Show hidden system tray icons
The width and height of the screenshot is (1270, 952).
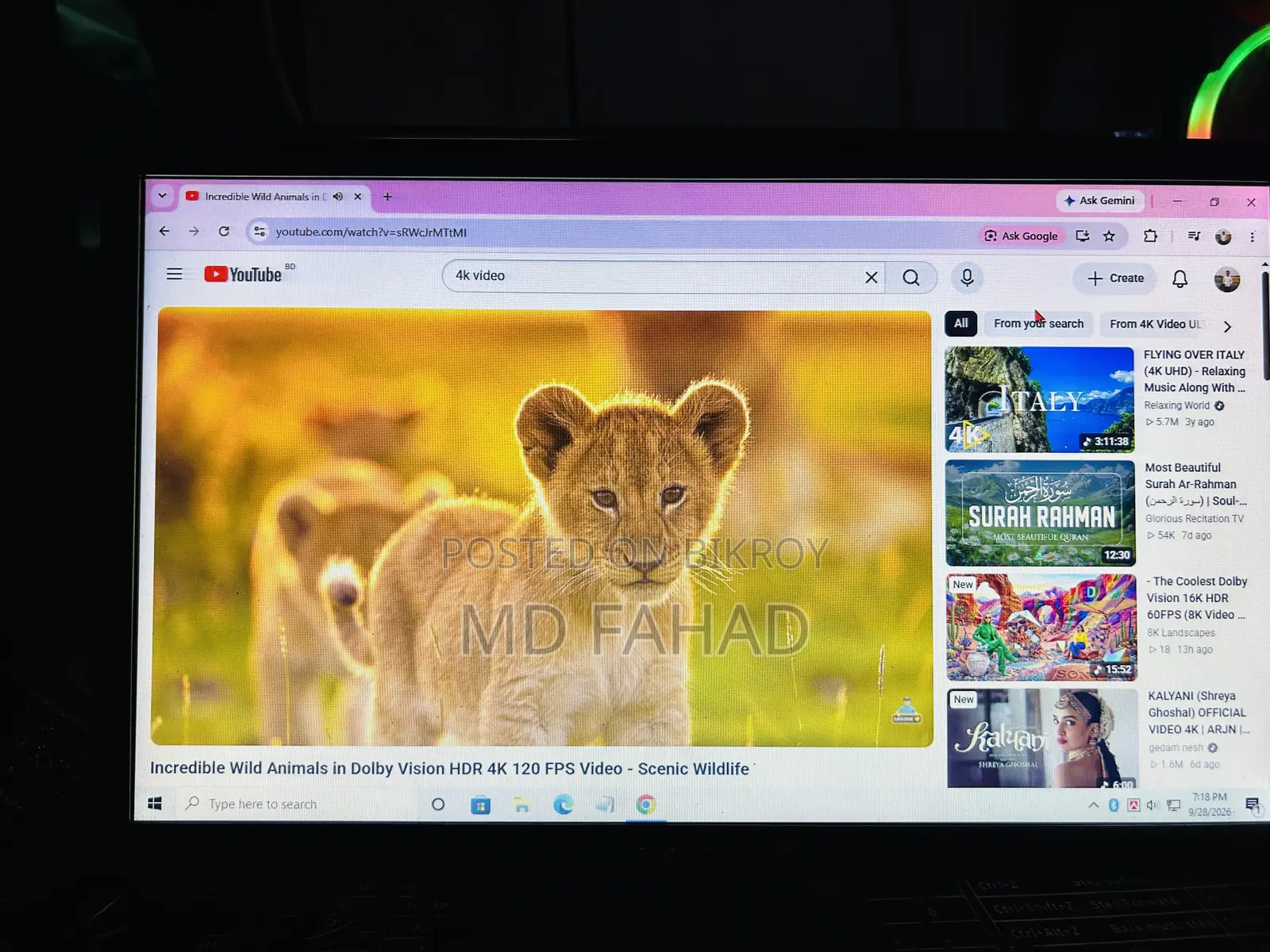click(1093, 805)
